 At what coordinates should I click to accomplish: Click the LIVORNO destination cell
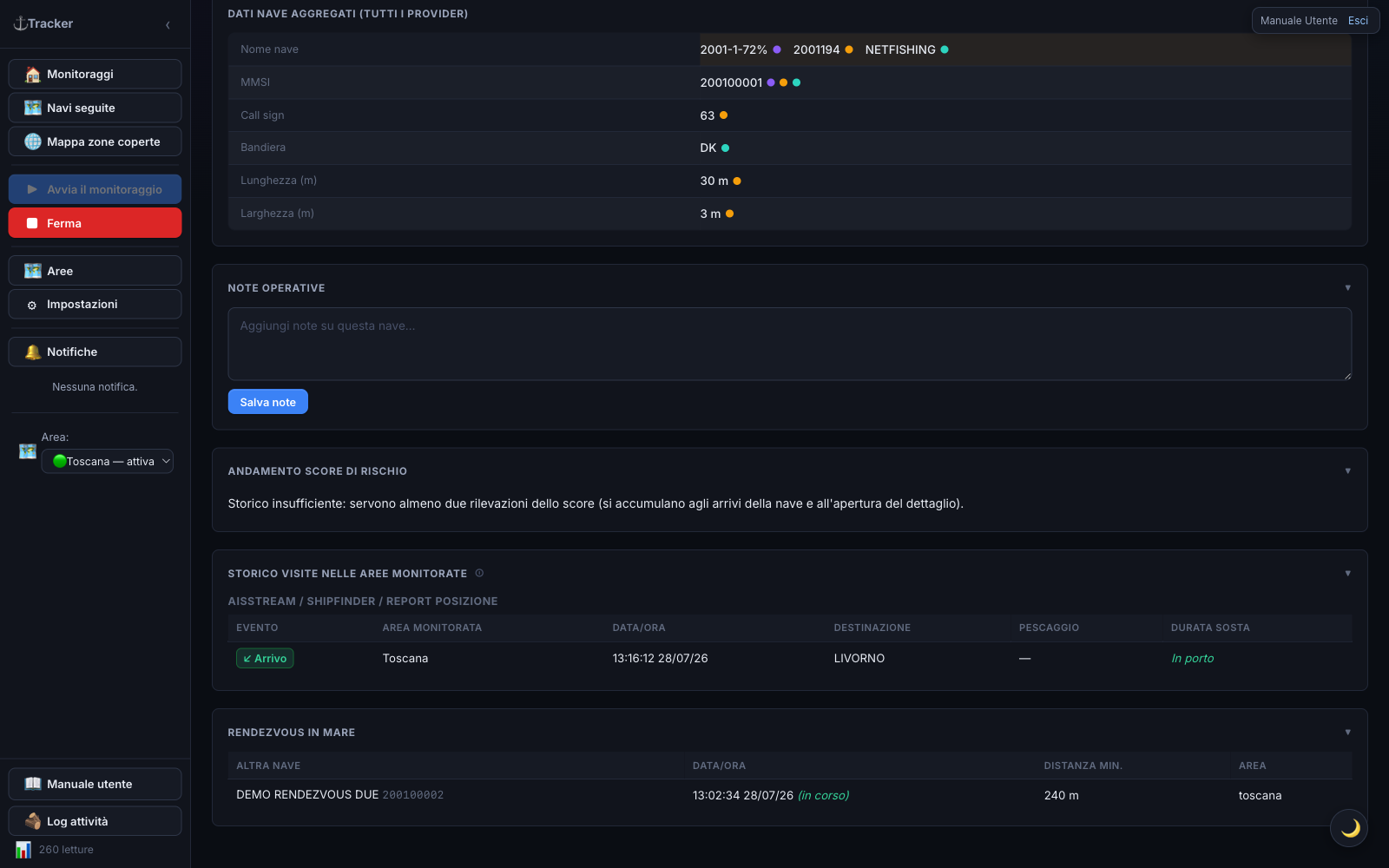point(859,659)
